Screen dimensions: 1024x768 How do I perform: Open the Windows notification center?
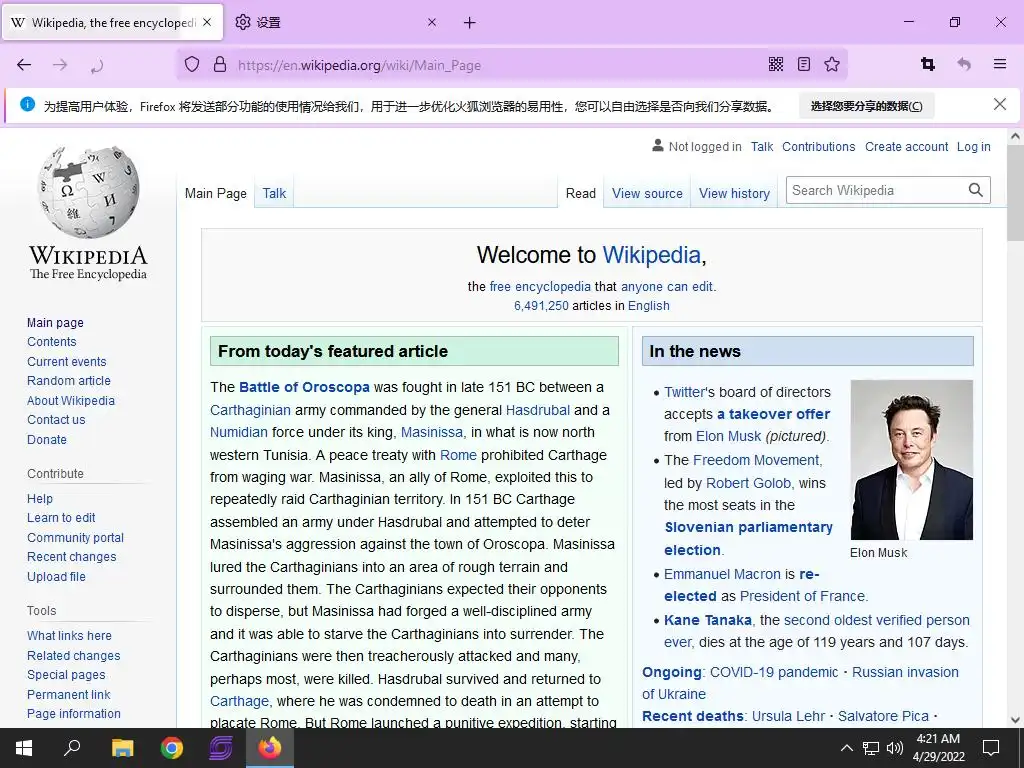coord(991,748)
